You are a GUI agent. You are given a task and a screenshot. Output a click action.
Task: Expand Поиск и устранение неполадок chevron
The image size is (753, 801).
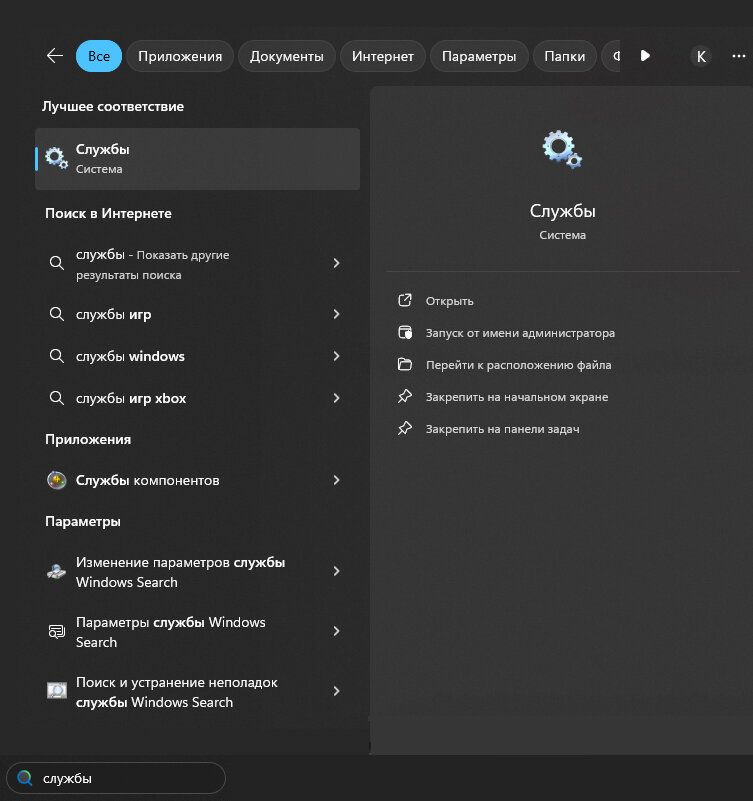(336, 691)
